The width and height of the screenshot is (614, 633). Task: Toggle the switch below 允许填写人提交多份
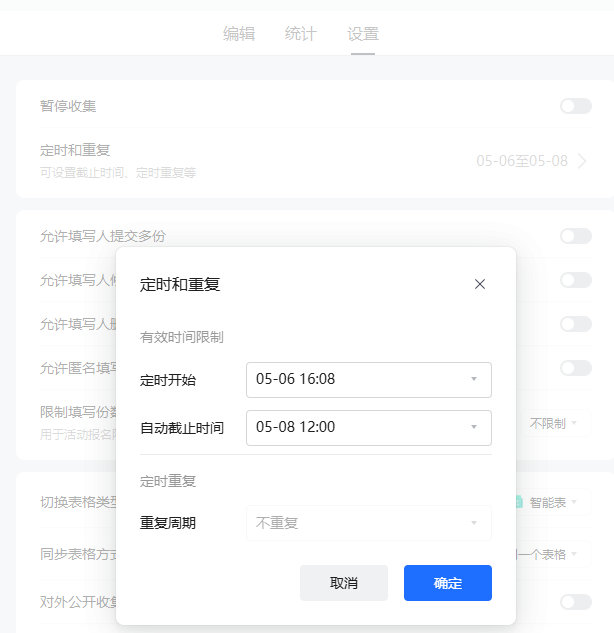(575, 280)
